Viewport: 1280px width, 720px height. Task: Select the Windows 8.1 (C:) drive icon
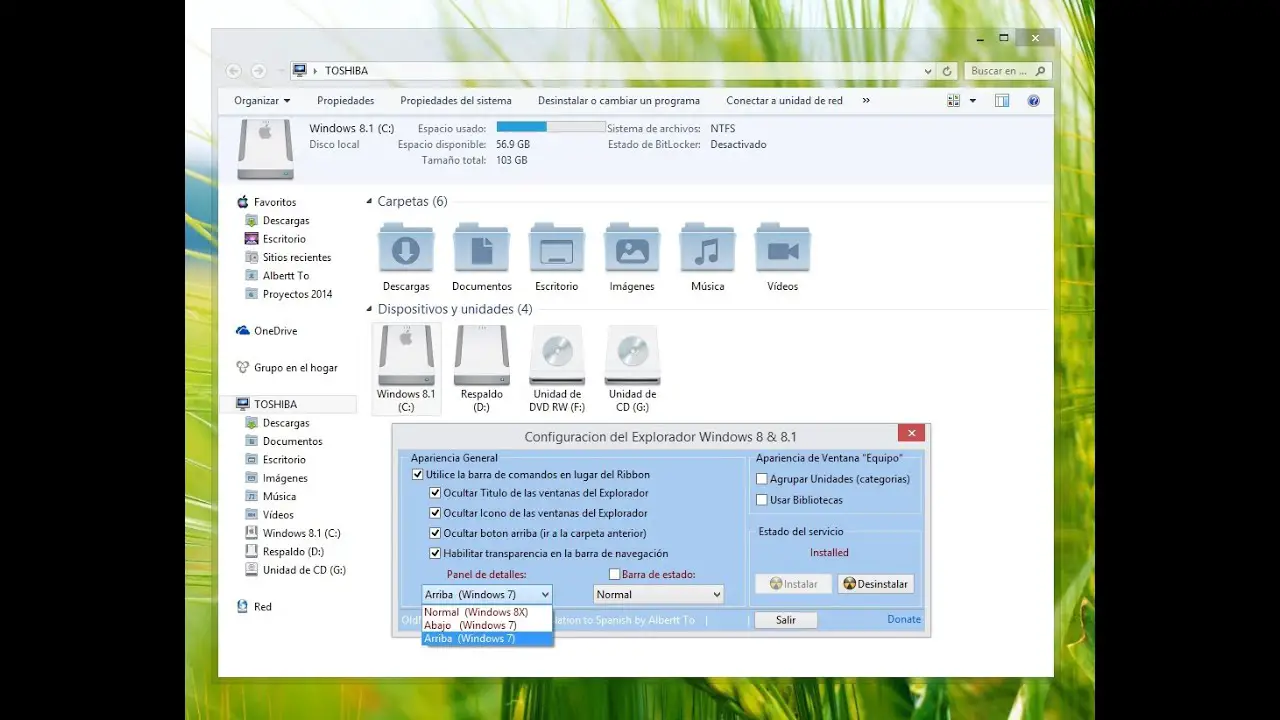406,356
